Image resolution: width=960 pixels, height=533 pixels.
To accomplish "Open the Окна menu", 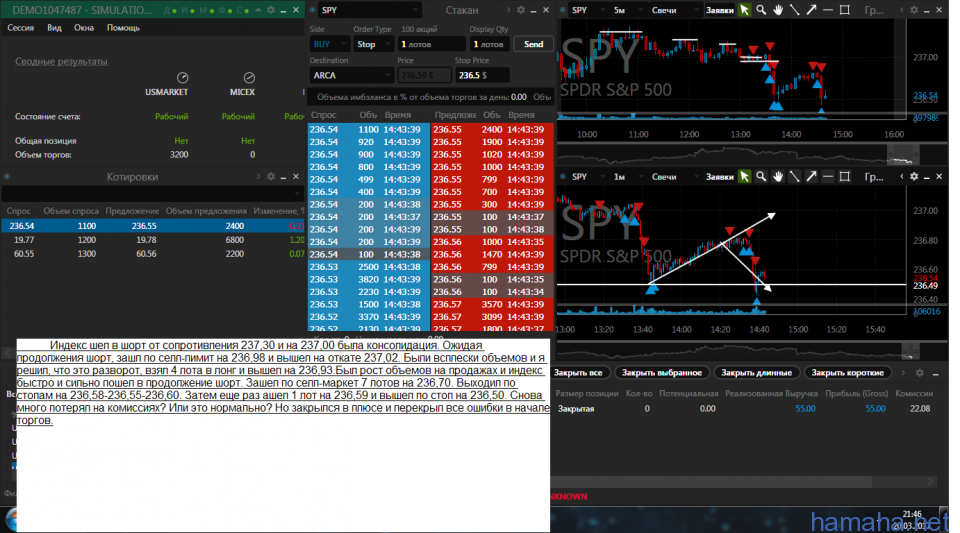I will tap(84, 28).
